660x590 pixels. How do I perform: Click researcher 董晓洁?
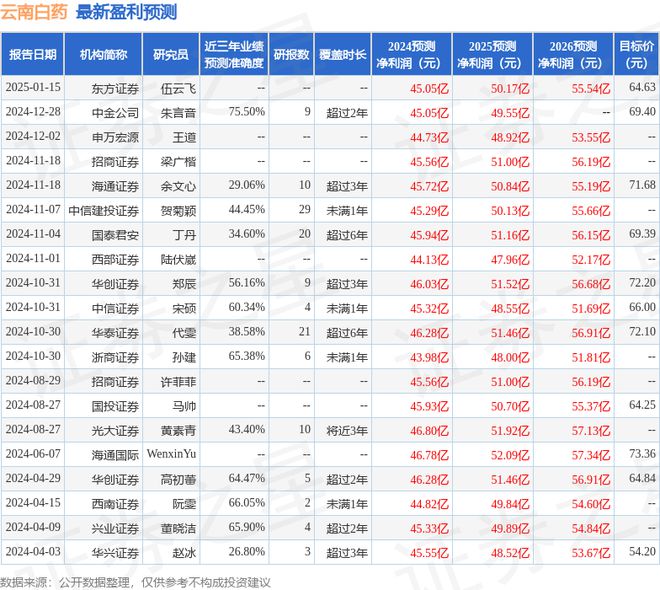coord(178,528)
